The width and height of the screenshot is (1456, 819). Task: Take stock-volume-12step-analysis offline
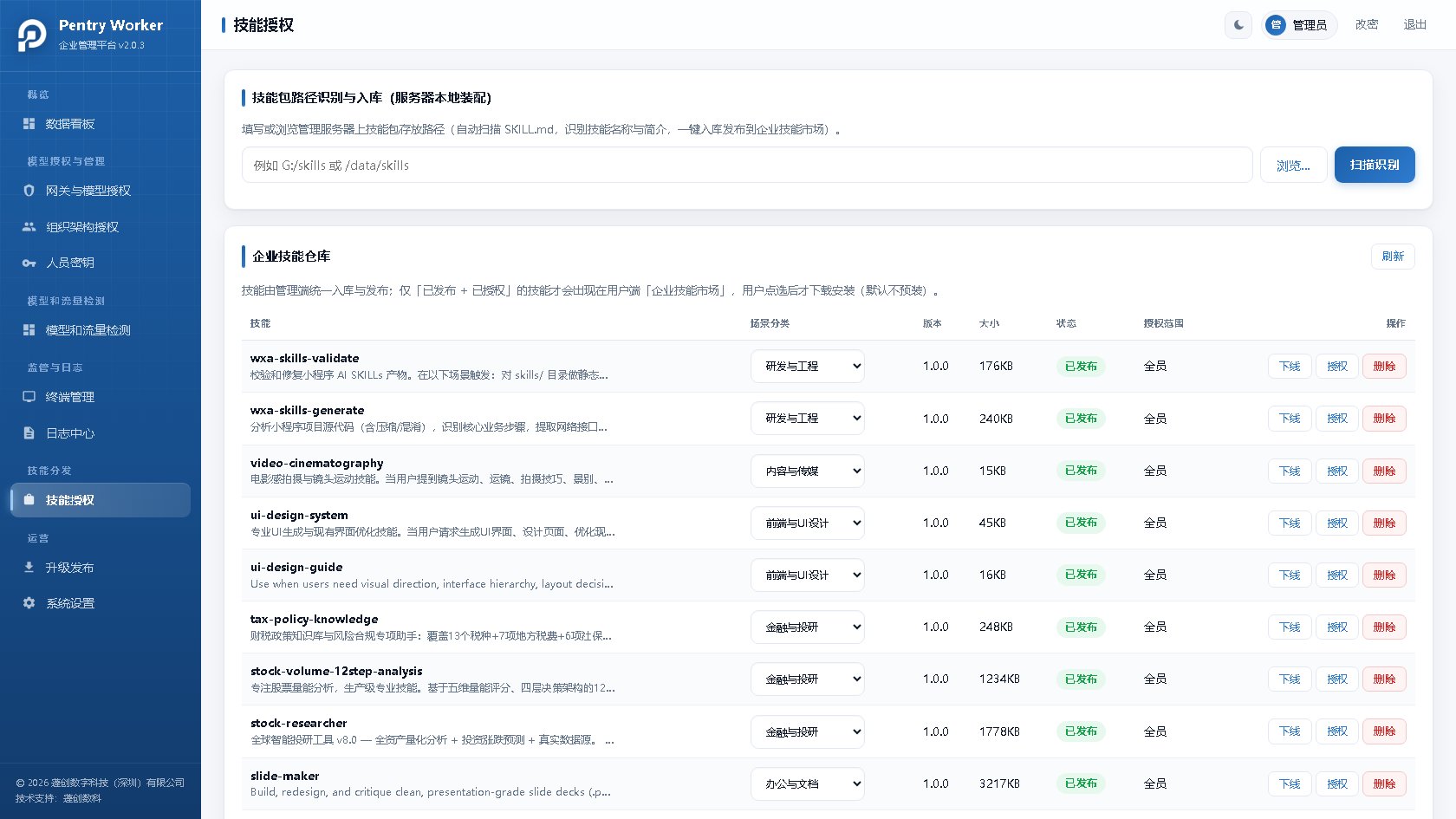pyautogui.click(x=1290, y=679)
